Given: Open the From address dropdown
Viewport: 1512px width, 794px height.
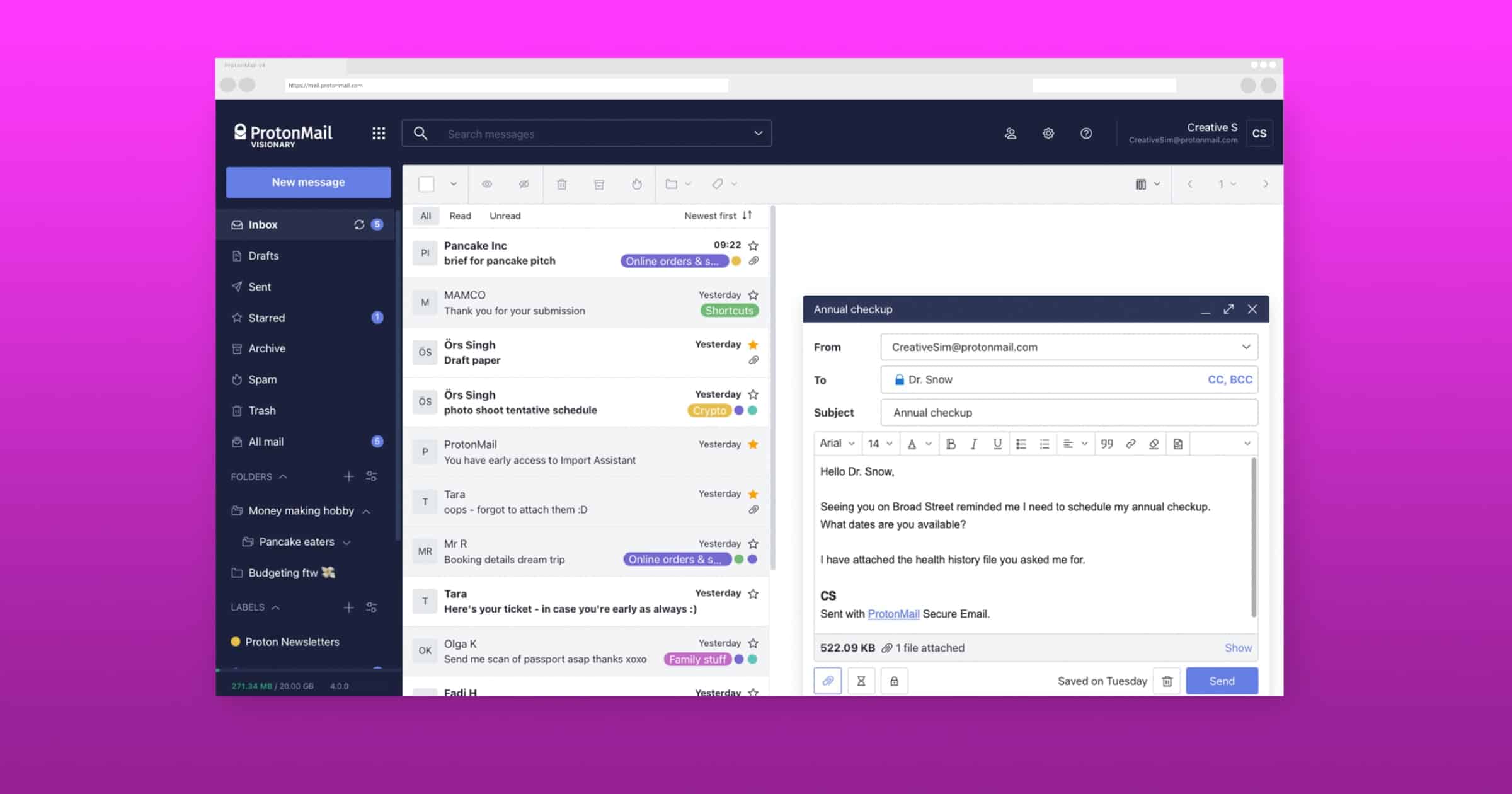Looking at the screenshot, I should [1246, 347].
